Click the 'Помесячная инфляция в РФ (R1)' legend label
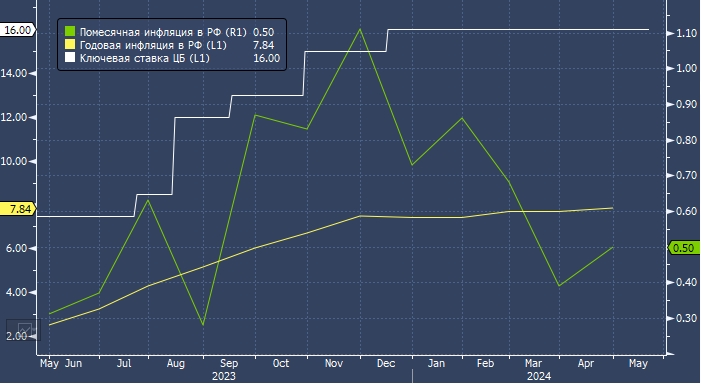 pyautogui.click(x=163, y=32)
